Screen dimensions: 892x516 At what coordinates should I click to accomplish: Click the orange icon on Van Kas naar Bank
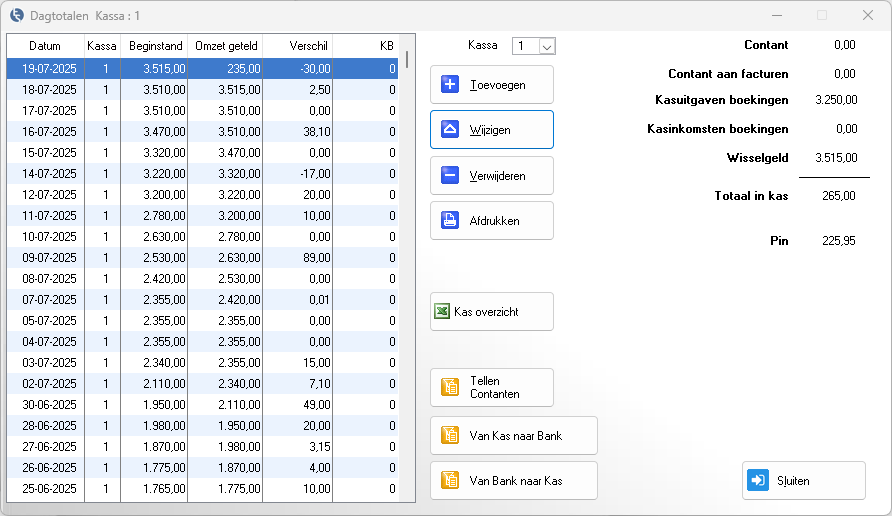449,435
